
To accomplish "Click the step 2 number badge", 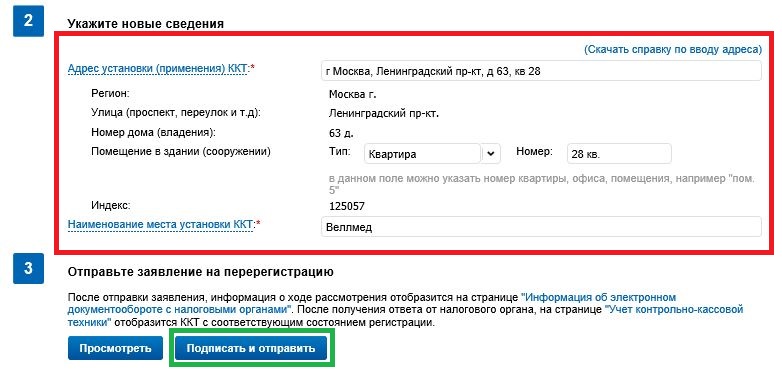I will [x=28, y=21].
